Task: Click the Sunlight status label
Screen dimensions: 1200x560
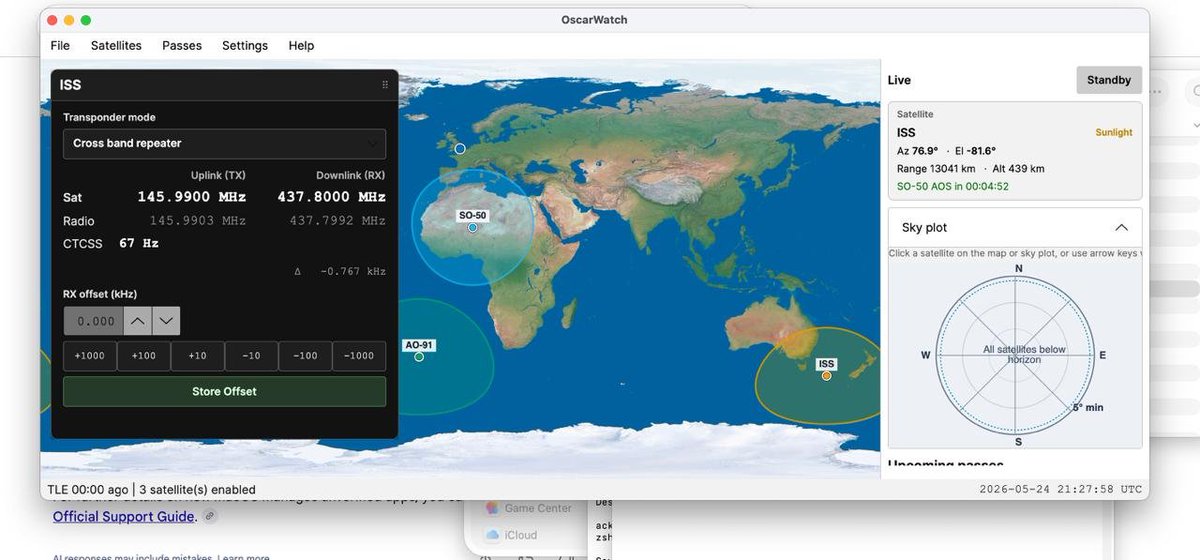Action: [x=1114, y=132]
